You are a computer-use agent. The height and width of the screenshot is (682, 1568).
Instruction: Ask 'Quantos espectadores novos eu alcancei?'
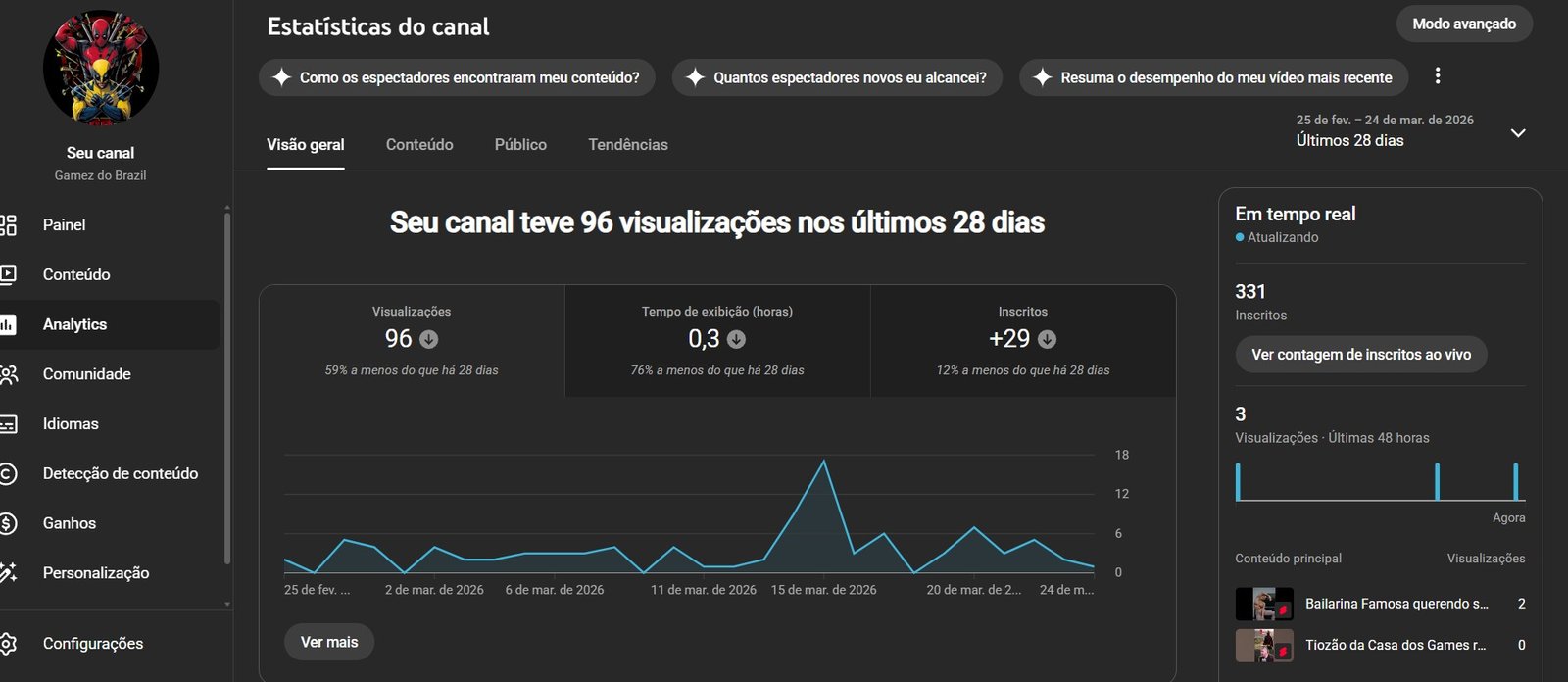837,77
